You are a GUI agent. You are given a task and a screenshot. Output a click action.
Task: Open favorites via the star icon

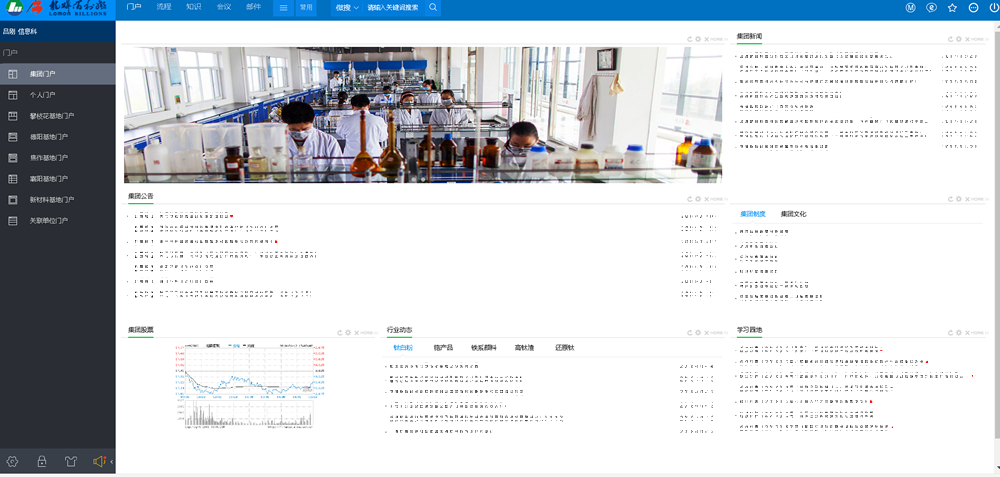coord(952,8)
